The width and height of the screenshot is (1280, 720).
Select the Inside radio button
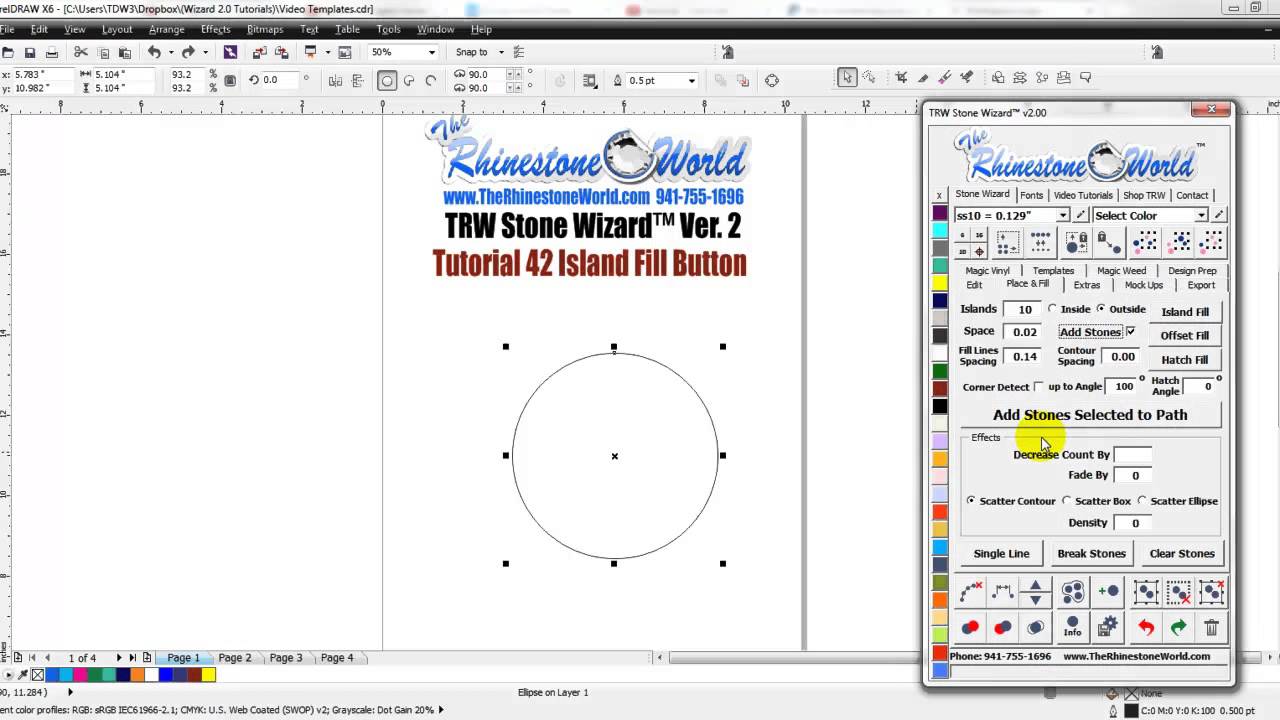pyautogui.click(x=1052, y=309)
